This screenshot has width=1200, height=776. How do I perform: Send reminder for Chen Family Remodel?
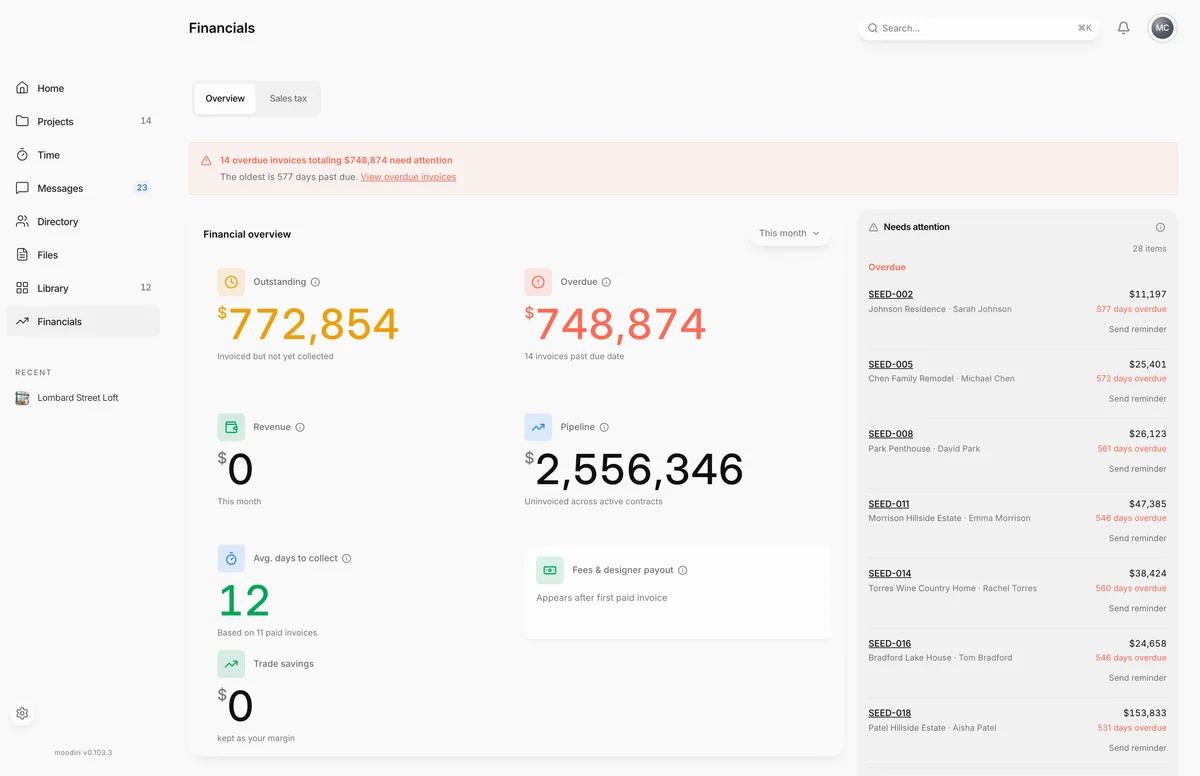tap(1138, 399)
